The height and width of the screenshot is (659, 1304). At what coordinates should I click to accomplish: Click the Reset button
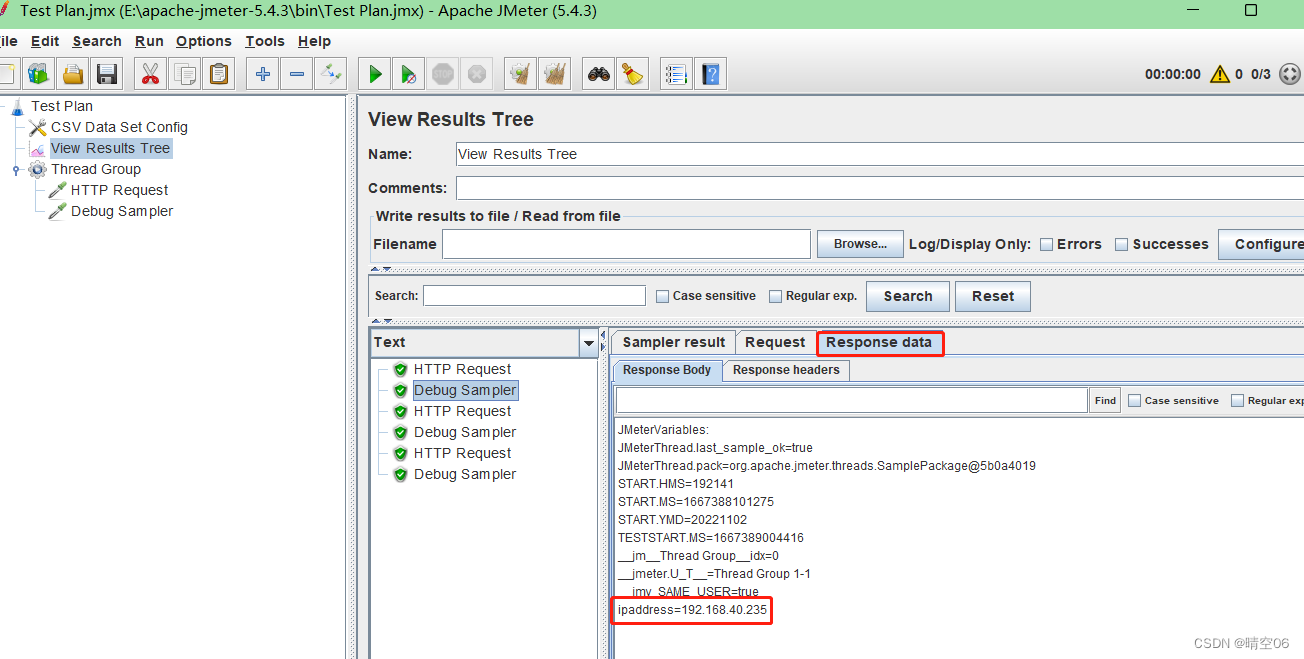point(993,296)
